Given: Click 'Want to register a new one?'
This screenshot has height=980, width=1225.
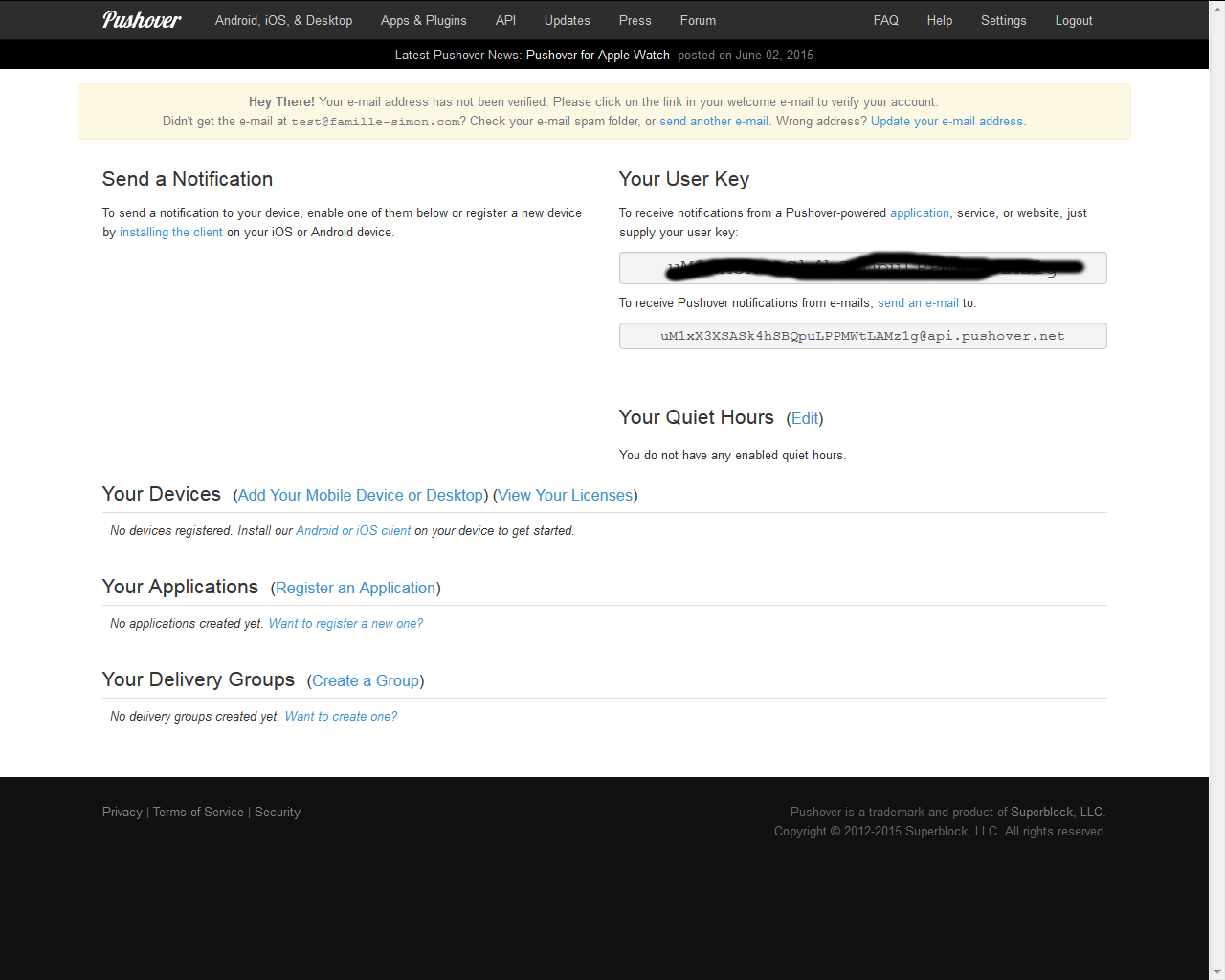Looking at the screenshot, I should click(345, 624).
